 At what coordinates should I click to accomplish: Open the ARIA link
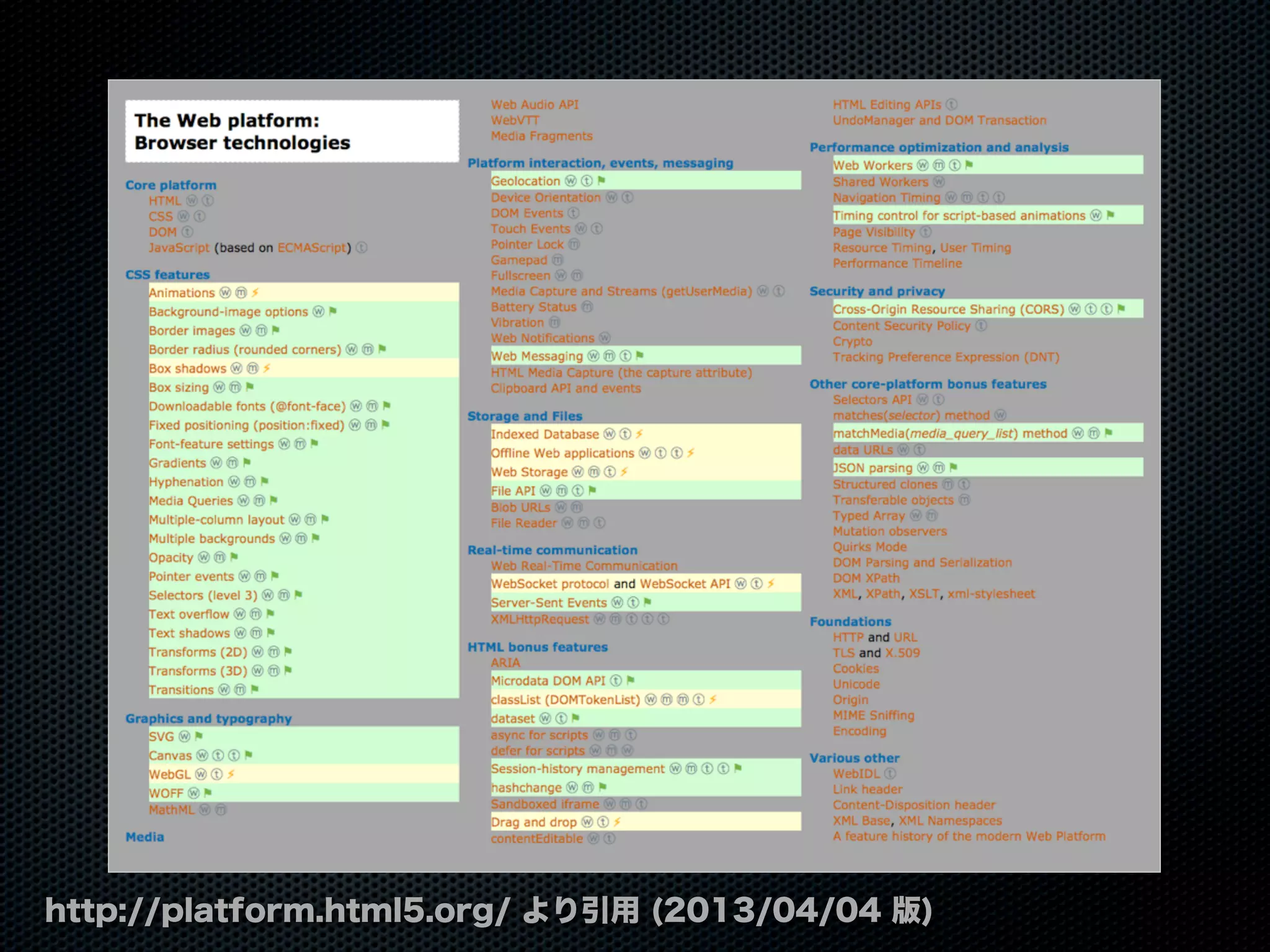click(x=505, y=663)
